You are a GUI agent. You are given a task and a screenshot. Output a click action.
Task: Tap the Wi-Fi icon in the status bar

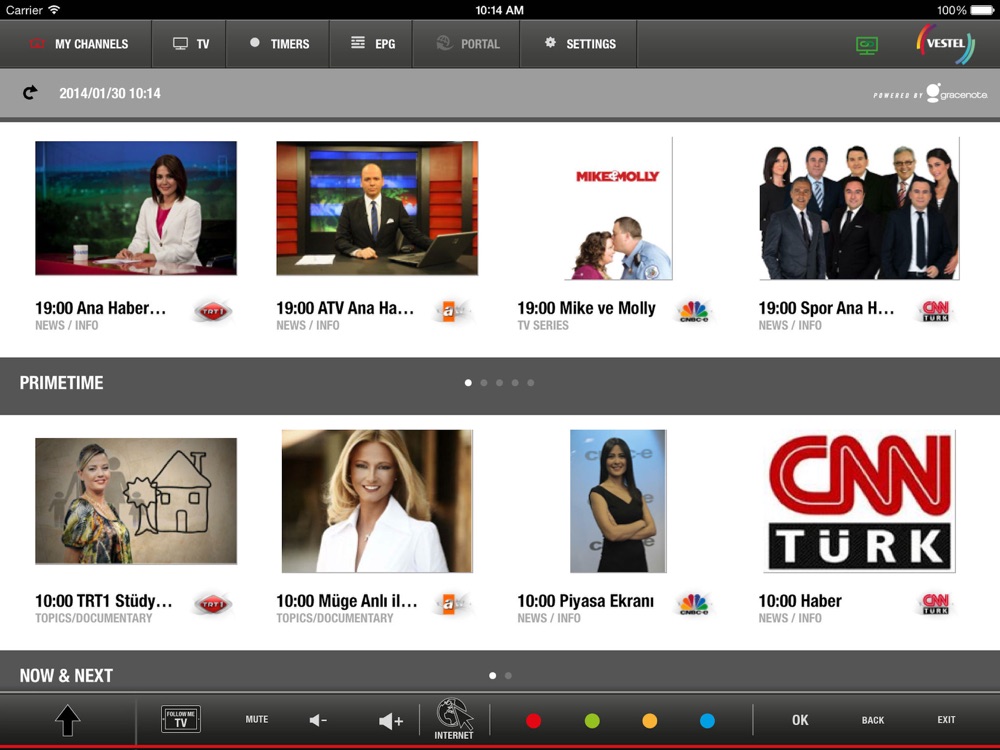pyautogui.click(x=54, y=10)
